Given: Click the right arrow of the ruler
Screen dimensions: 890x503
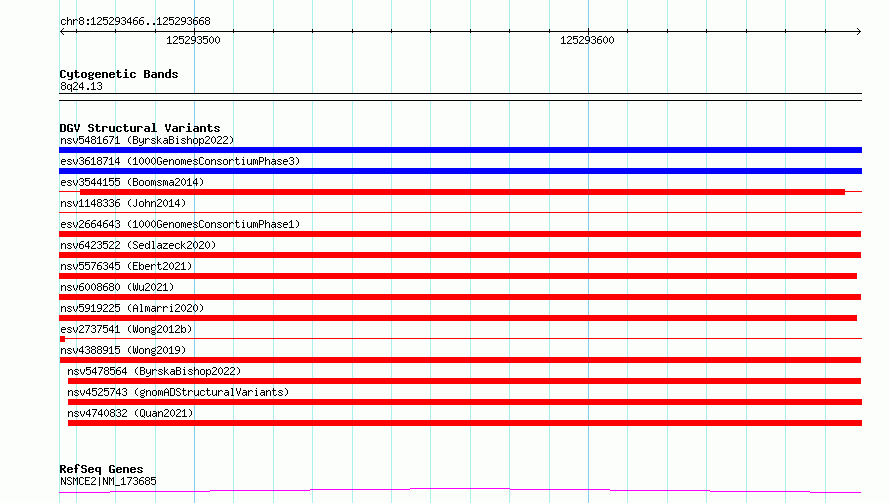Looking at the screenshot, I should (858, 32).
